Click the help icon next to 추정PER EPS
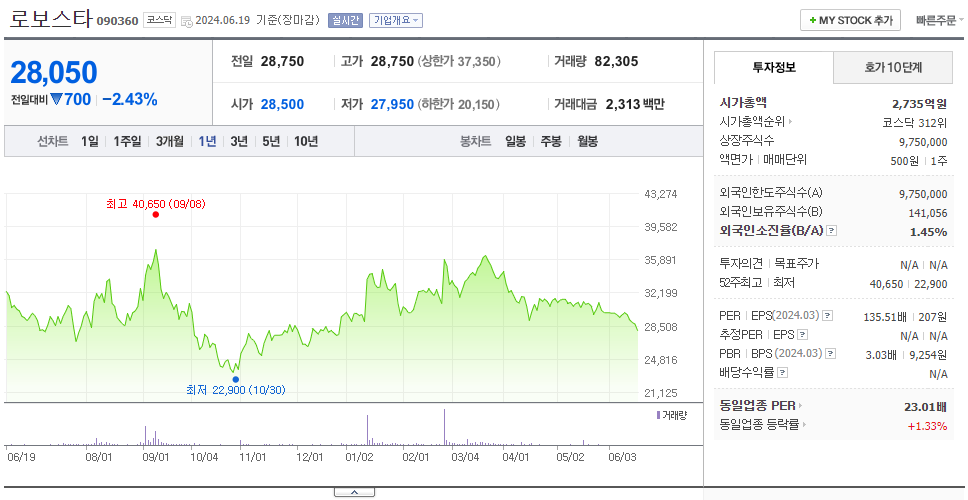 802,335
